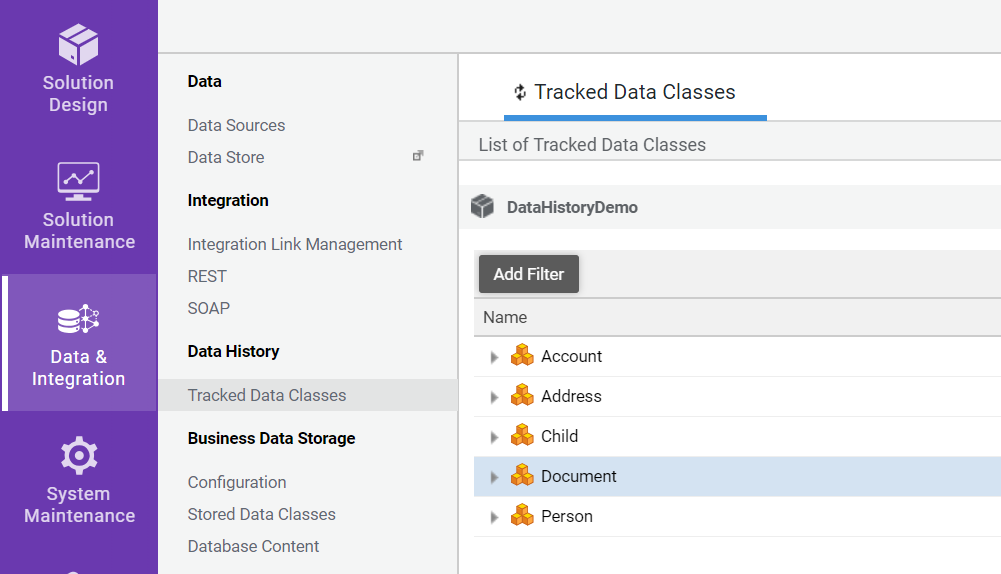Expand the Person tree row
Image resolution: width=1001 pixels, height=574 pixels.
coord(494,517)
